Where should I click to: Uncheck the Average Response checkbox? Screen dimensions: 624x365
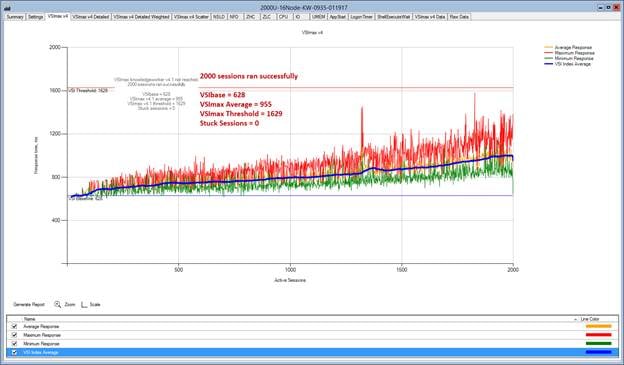click(15, 326)
